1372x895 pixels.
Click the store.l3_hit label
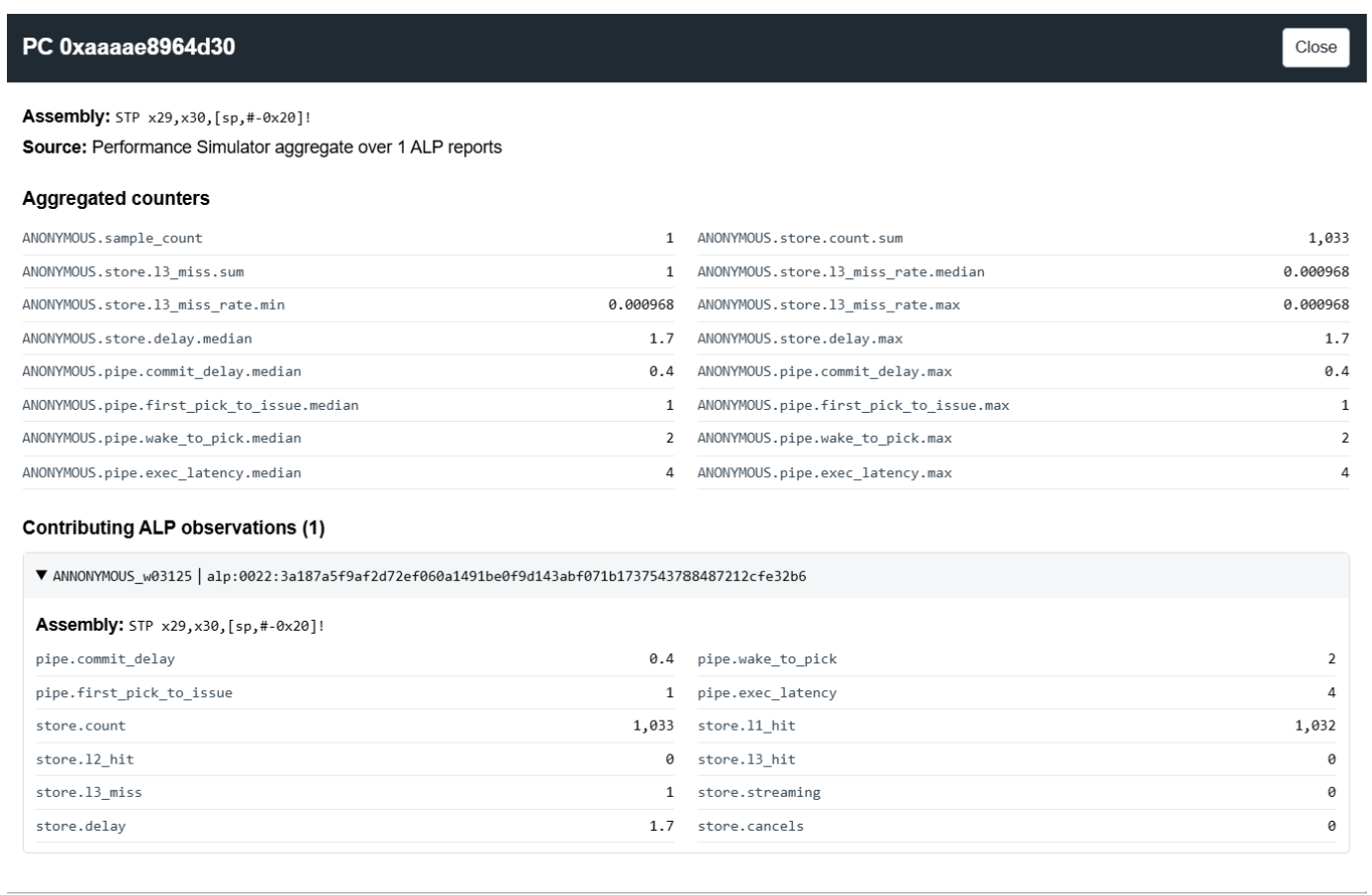[746, 759]
